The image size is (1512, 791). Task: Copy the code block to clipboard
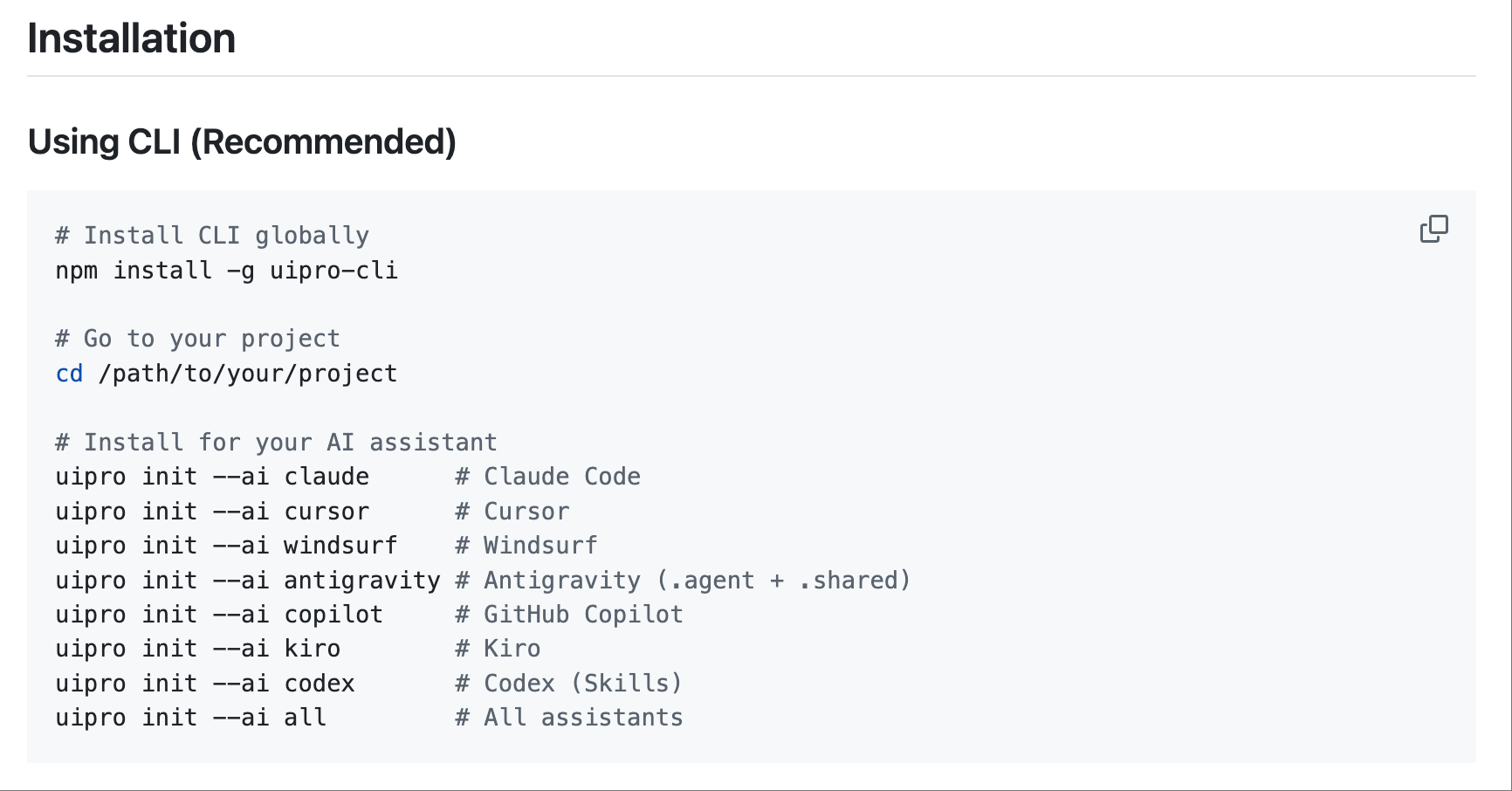tap(1433, 229)
